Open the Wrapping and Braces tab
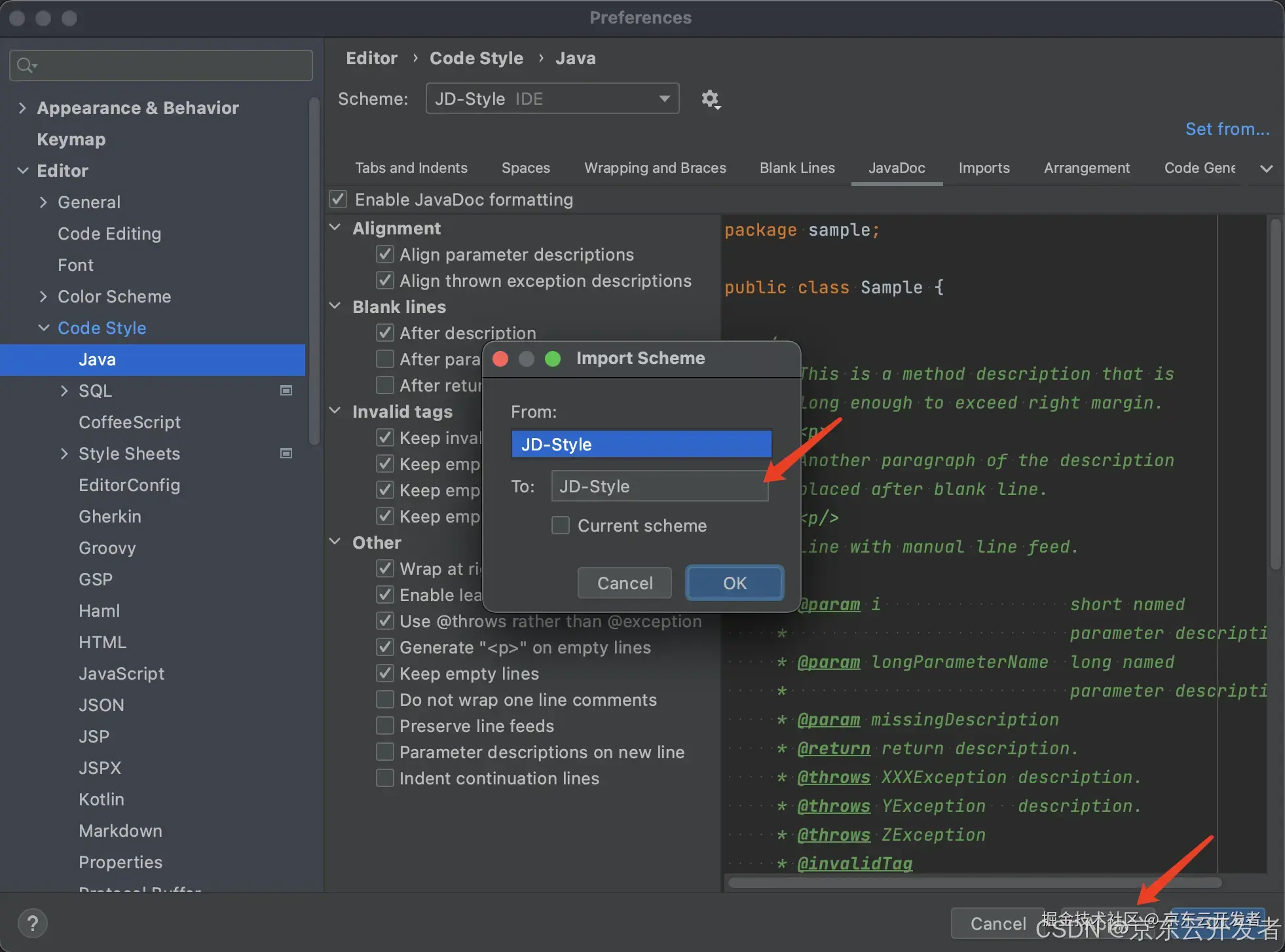 click(x=655, y=168)
